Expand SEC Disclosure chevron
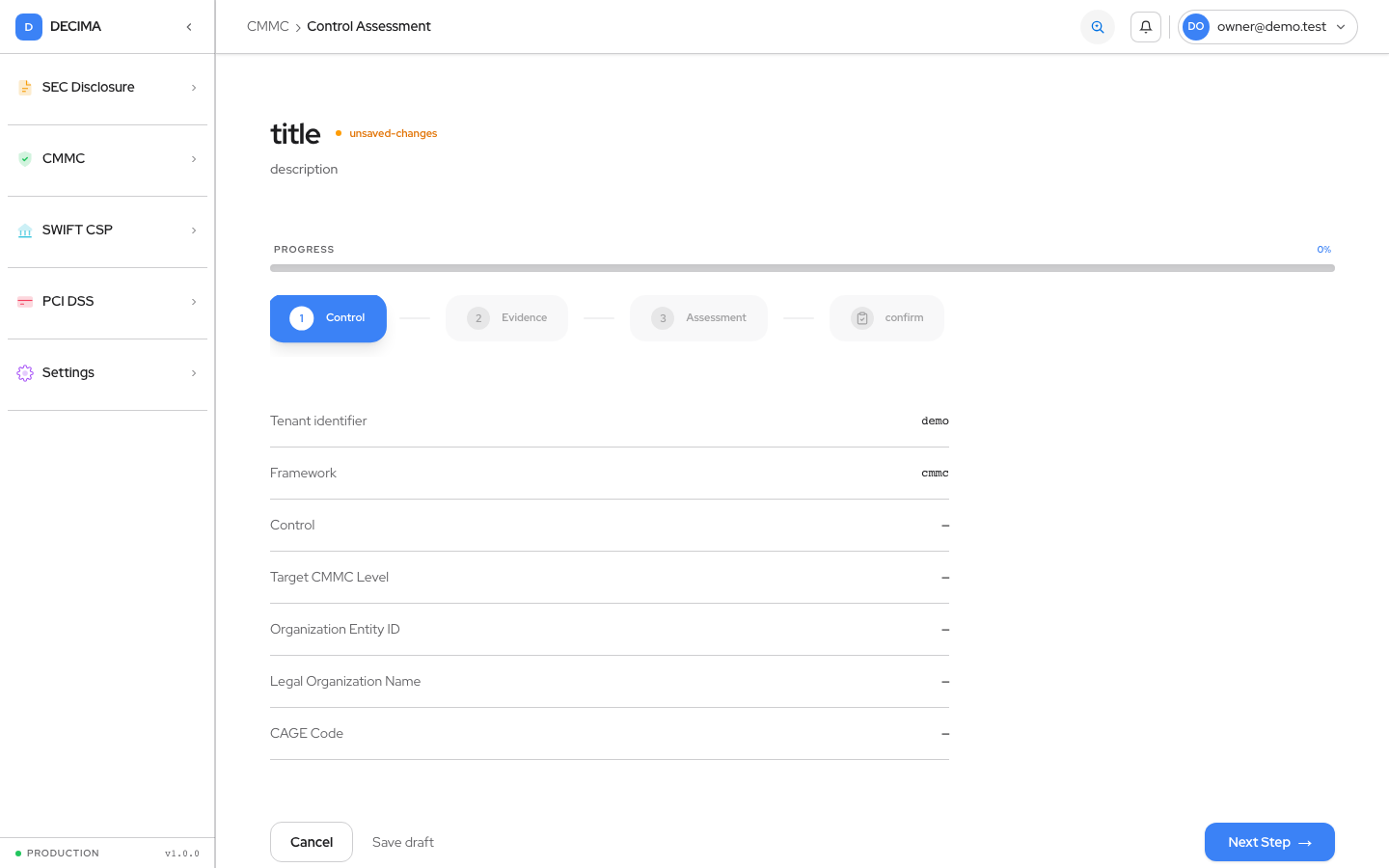Viewport: 1389px width, 868px height. (194, 88)
